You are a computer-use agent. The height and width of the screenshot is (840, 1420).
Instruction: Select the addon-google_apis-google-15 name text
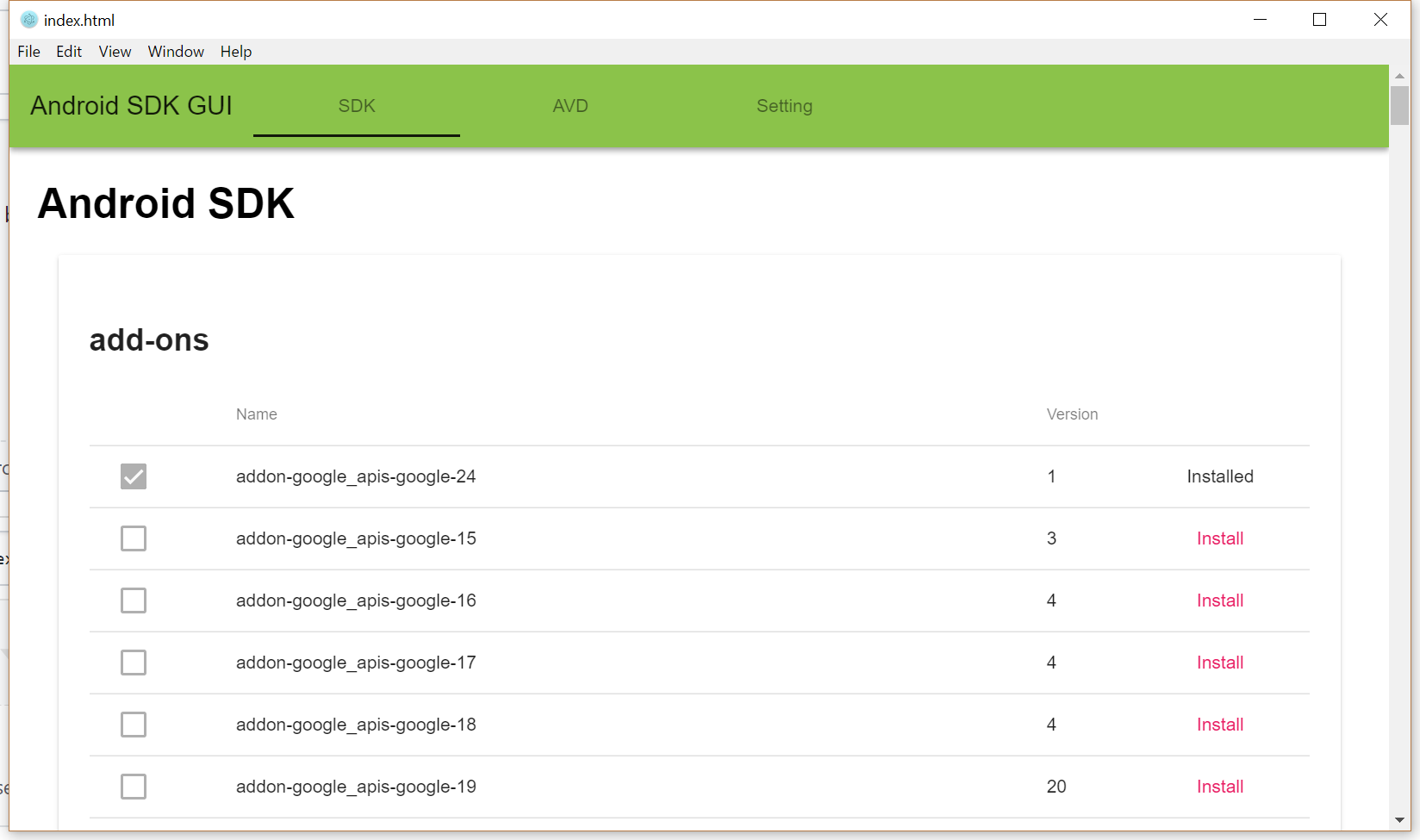[x=356, y=538]
